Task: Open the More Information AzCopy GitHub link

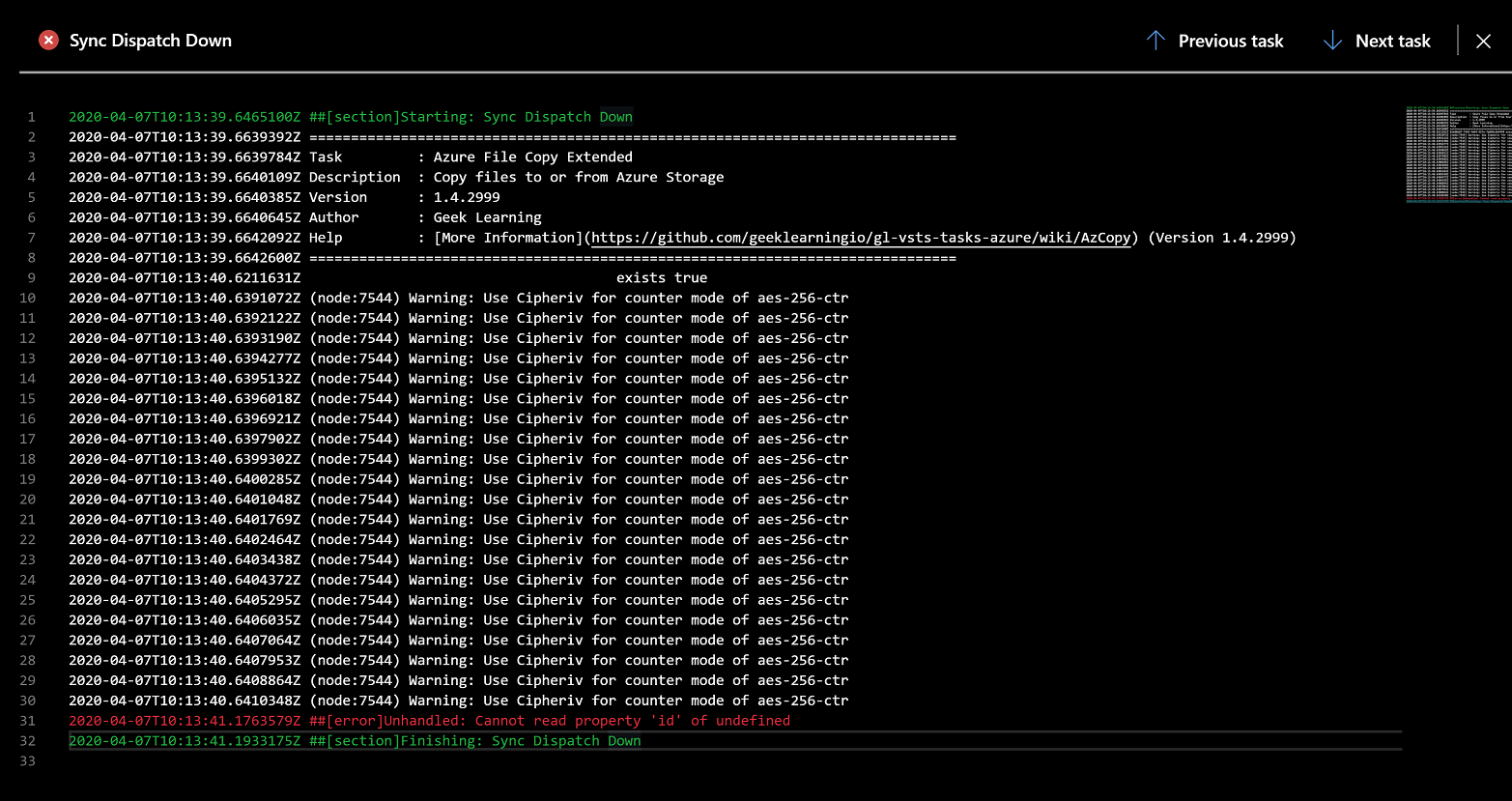Action: 860,237
